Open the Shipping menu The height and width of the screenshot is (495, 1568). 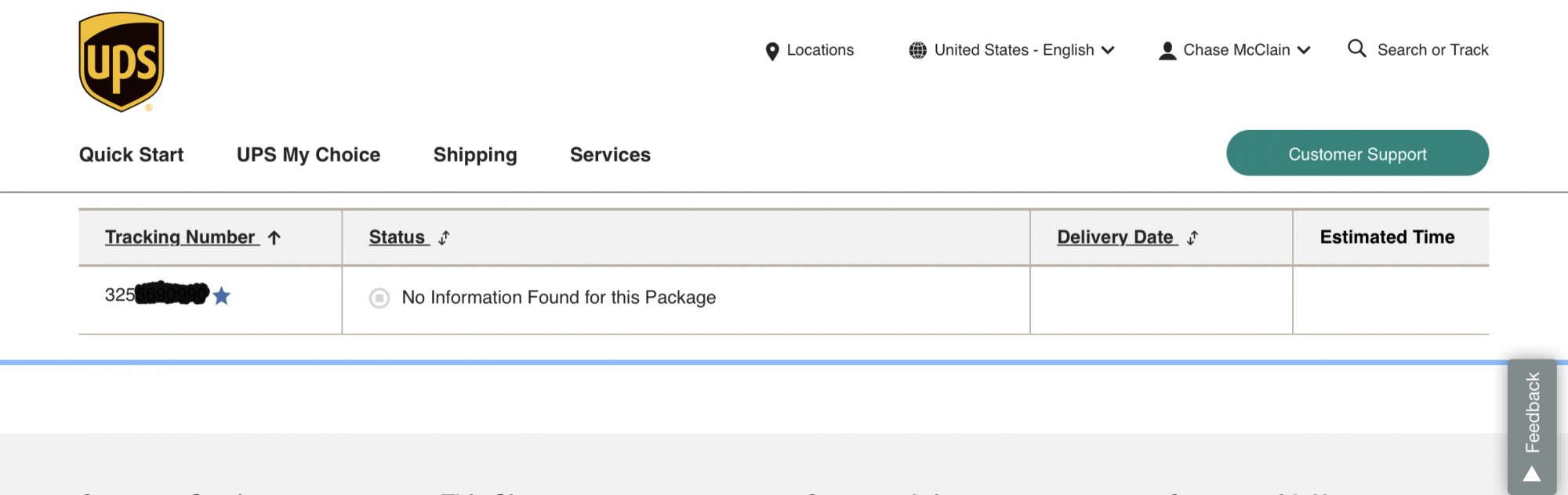tap(475, 155)
